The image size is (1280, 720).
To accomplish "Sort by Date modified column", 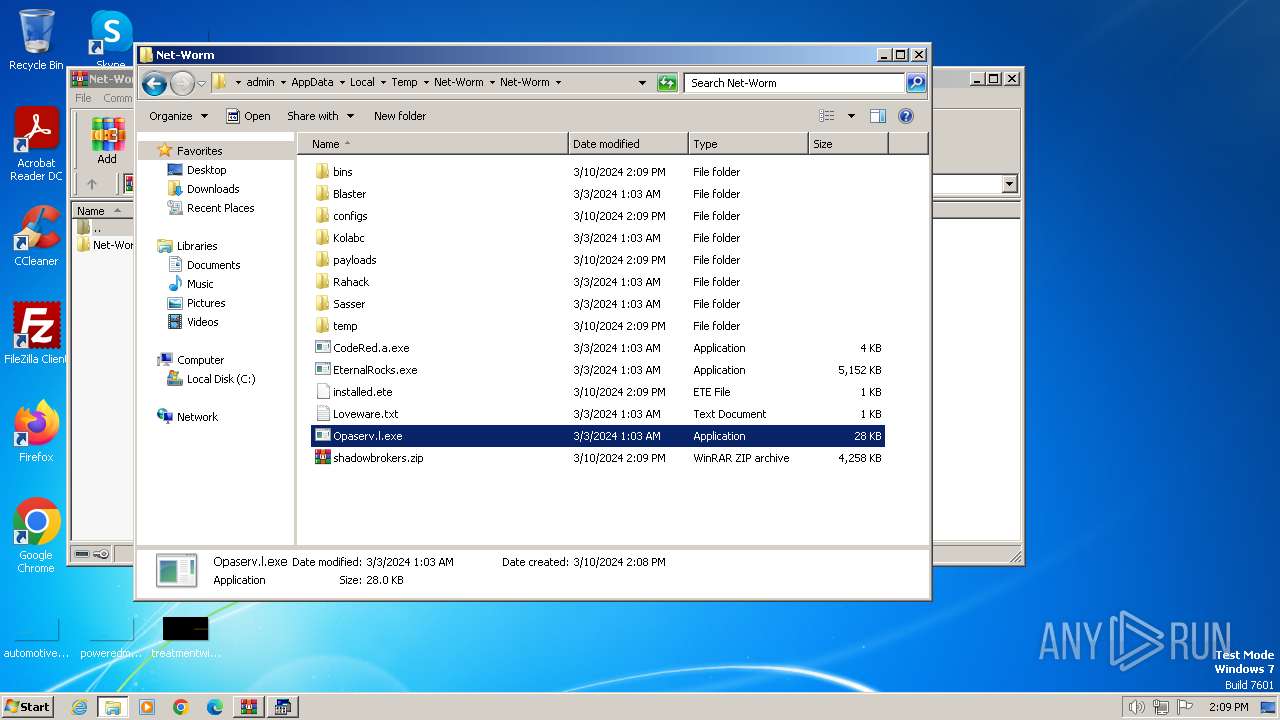I will (x=628, y=144).
